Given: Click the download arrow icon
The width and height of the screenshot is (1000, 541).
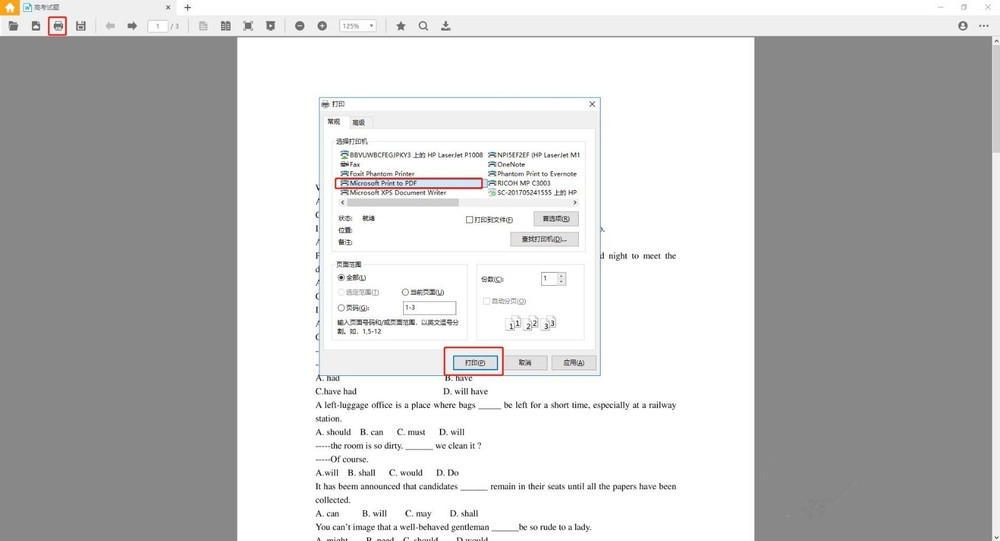Looking at the screenshot, I should click(x=446, y=26).
